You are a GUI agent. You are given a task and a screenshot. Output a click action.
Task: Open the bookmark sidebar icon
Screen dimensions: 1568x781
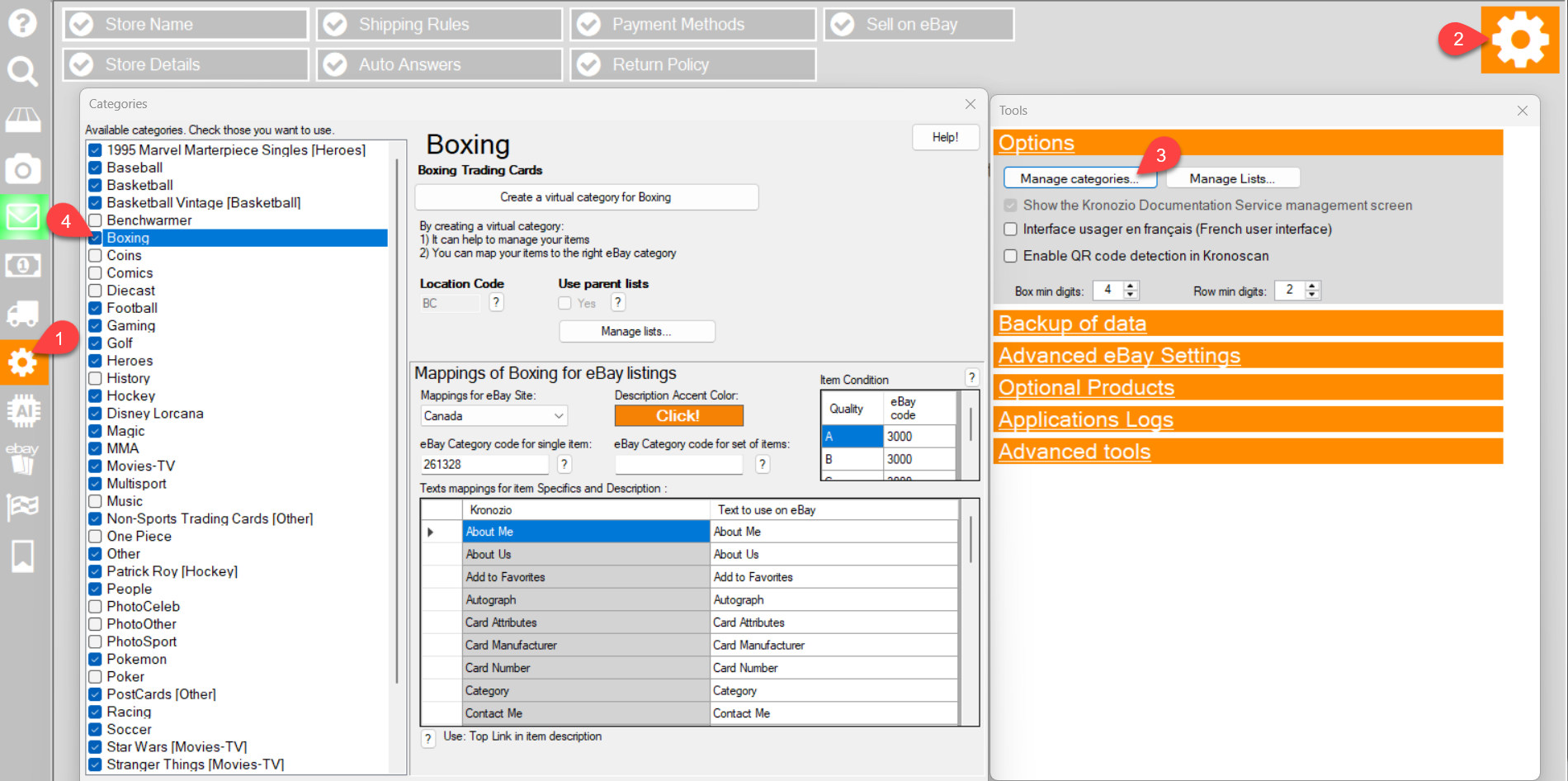[x=22, y=556]
